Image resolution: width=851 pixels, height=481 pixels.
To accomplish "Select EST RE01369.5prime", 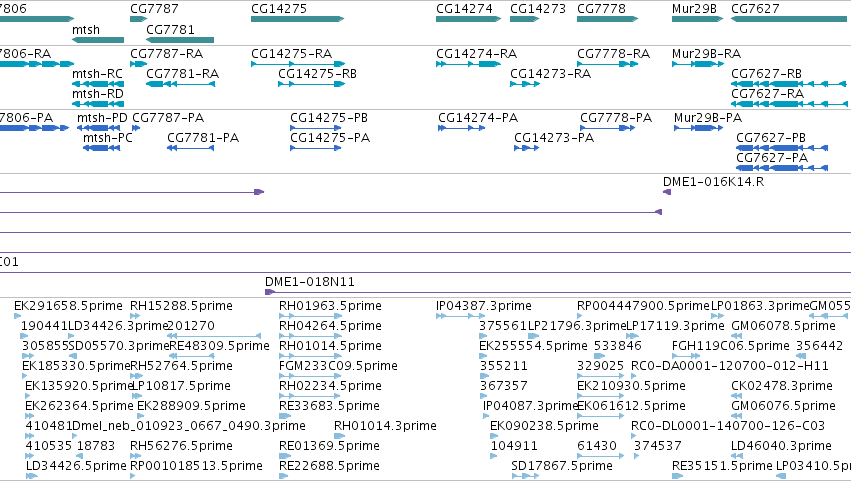I will coord(329,446).
